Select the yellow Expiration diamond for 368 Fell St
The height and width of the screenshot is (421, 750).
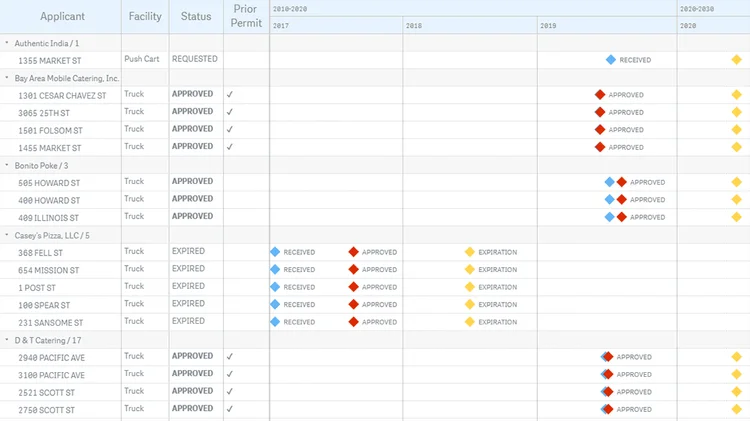click(470, 252)
